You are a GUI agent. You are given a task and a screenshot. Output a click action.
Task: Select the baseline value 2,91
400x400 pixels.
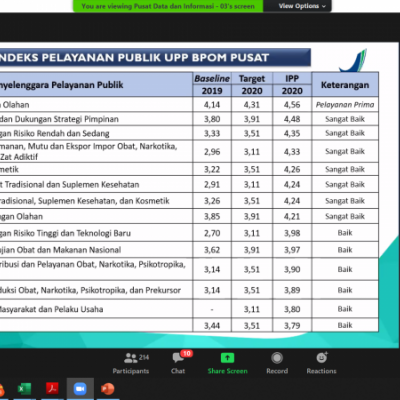(x=212, y=184)
